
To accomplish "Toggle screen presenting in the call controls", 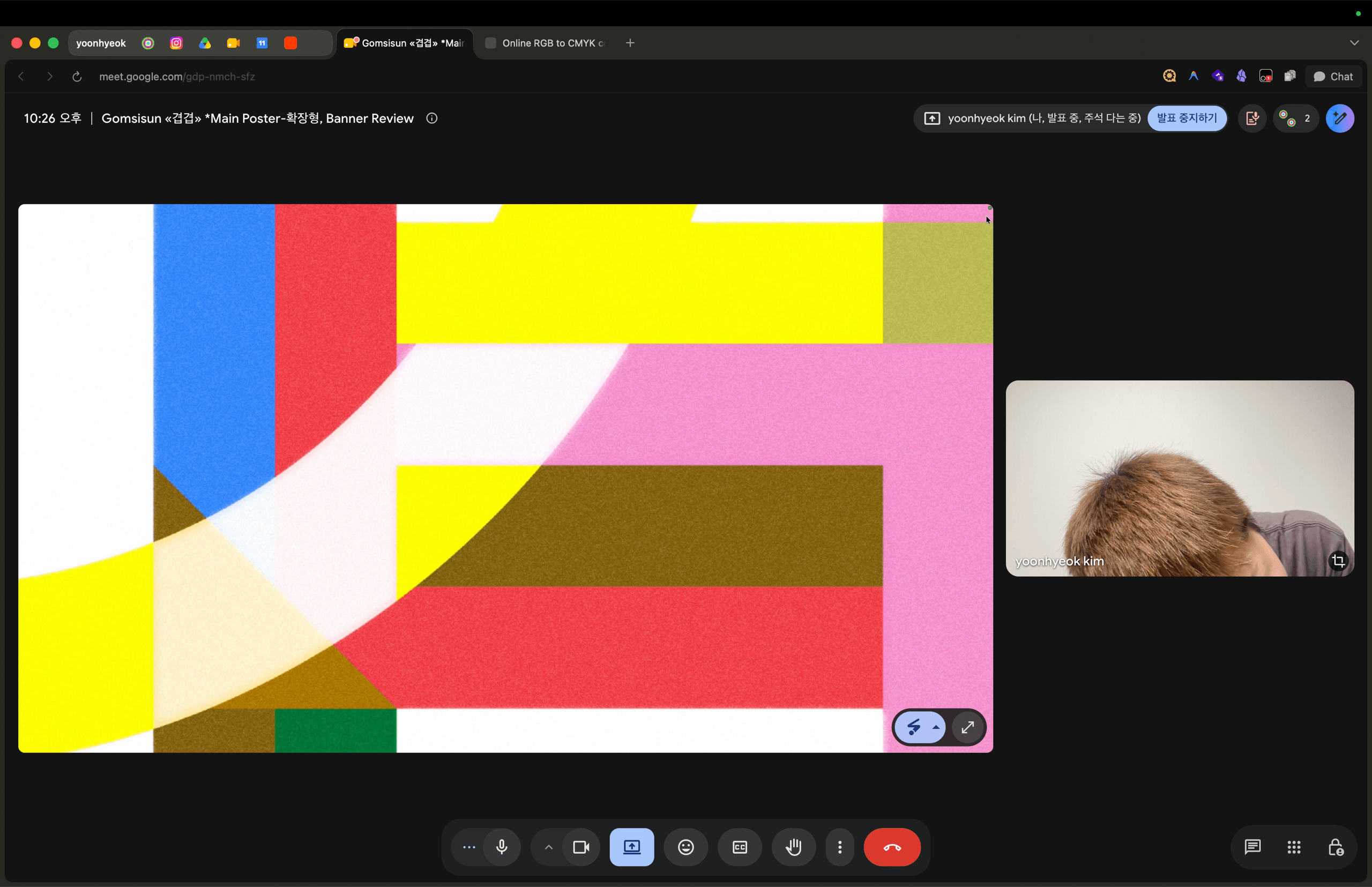I will [x=632, y=847].
